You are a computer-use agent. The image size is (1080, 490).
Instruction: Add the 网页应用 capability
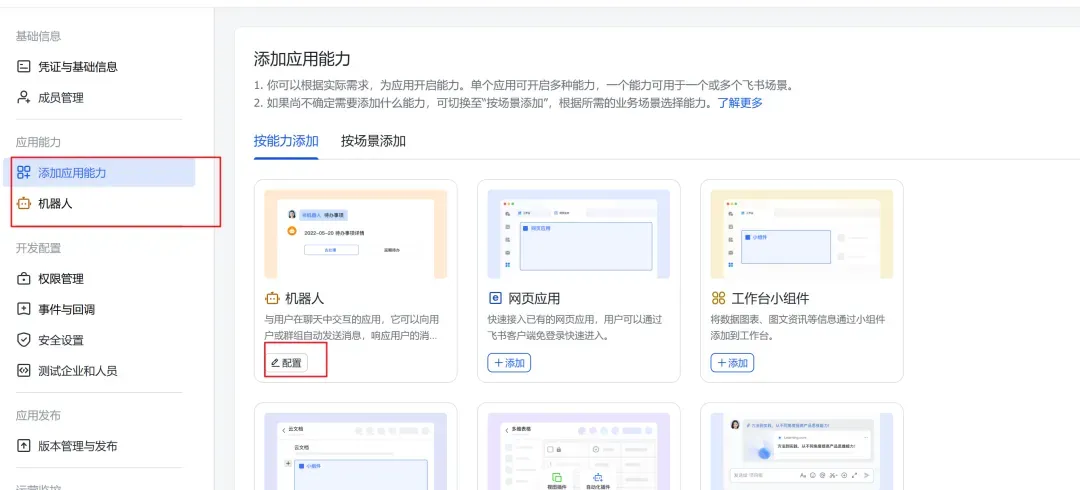pyautogui.click(x=509, y=363)
